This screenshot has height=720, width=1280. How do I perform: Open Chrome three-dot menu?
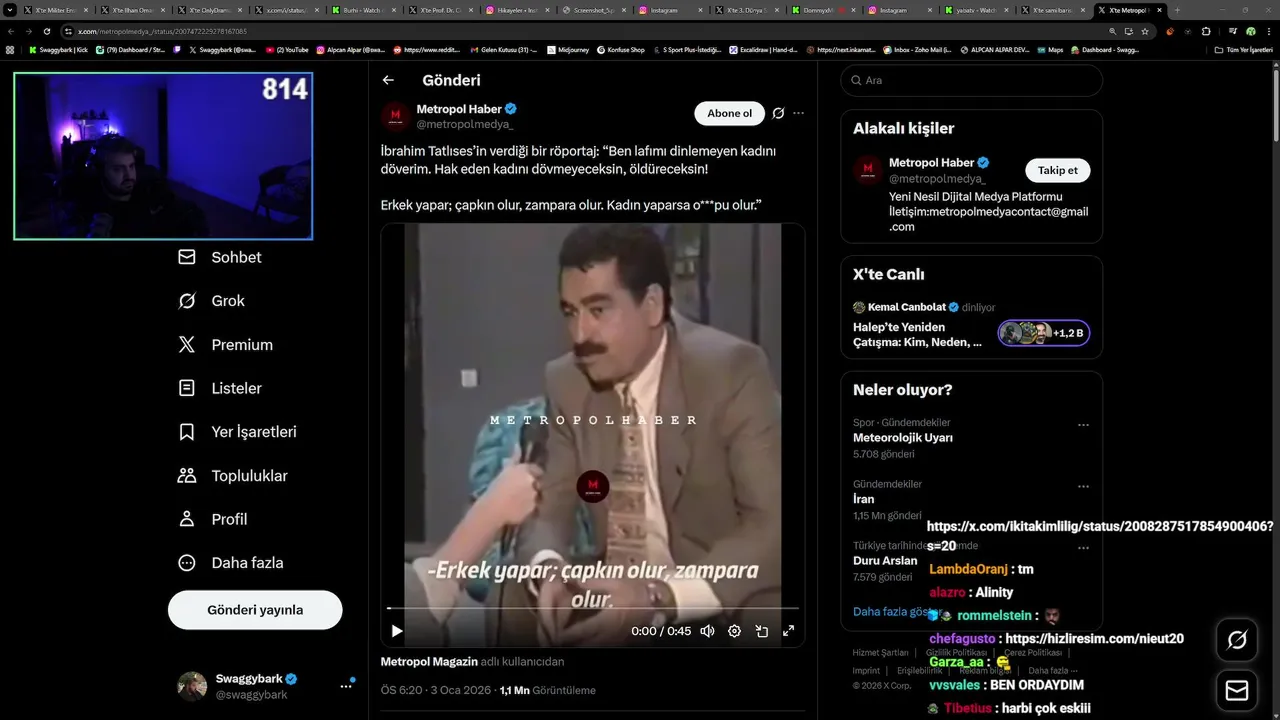[x=1267, y=31]
